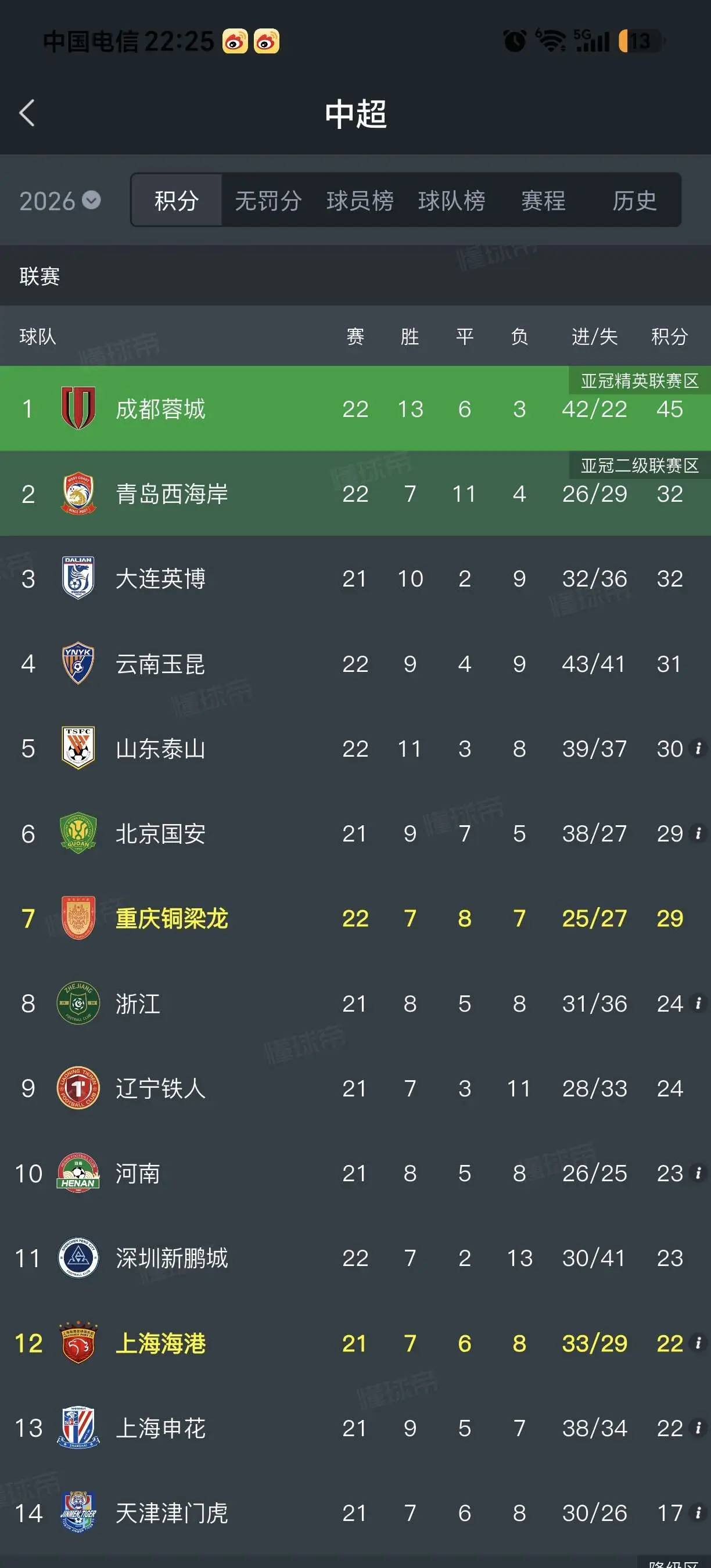Tap the 河南 HENAN team badge
Viewport: 711px width, 1568px height.
78,1173
